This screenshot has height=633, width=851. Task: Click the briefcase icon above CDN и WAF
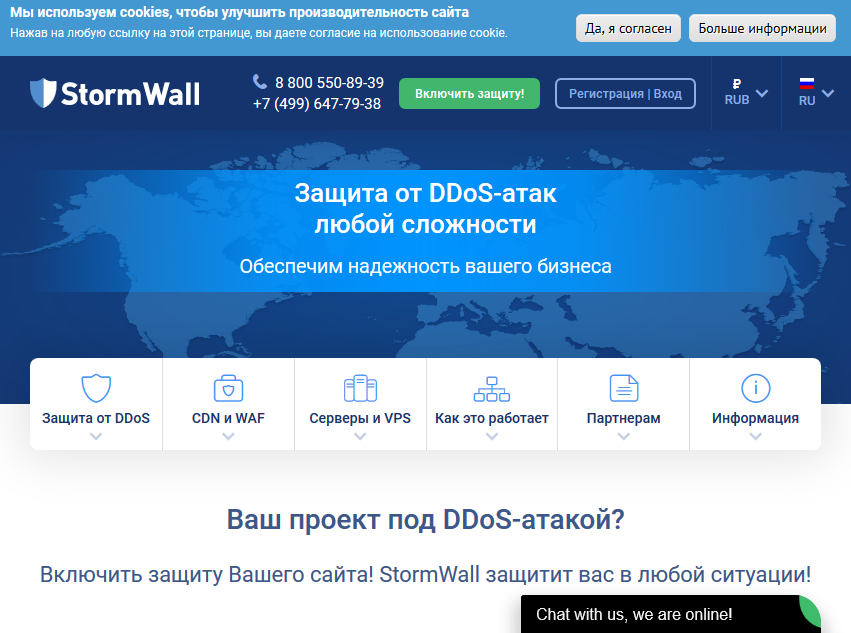pyautogui.click(x=228, y=388)
